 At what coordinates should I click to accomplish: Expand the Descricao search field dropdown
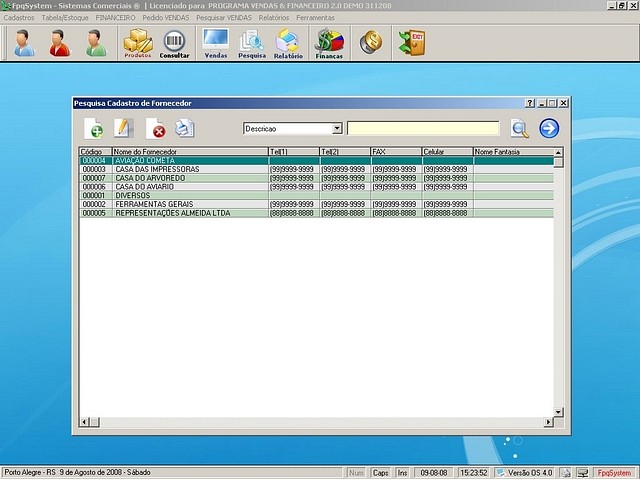coord(337,129)
